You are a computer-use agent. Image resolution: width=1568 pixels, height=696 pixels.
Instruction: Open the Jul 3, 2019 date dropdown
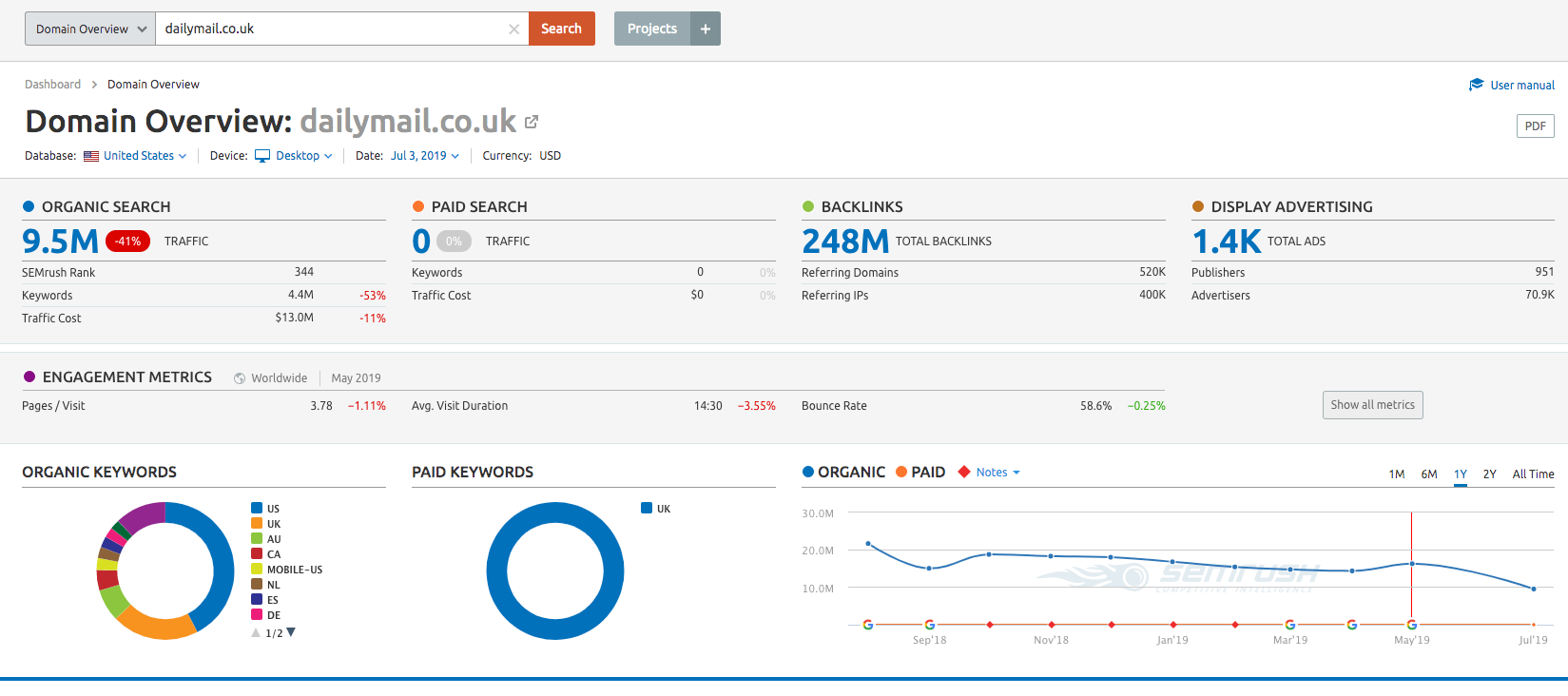(425, 156)
